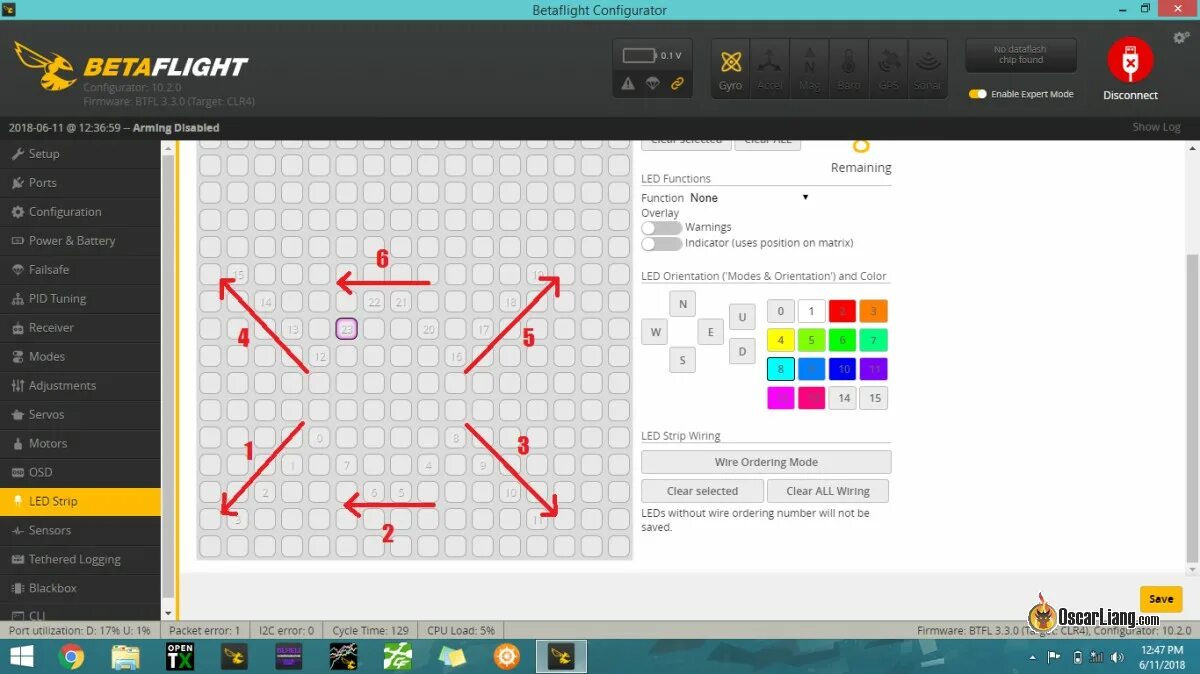This screenshot has width=1200, height=674.
Task: Switch to the Tethered Logging tab
Action: click(x=80, y=560)
